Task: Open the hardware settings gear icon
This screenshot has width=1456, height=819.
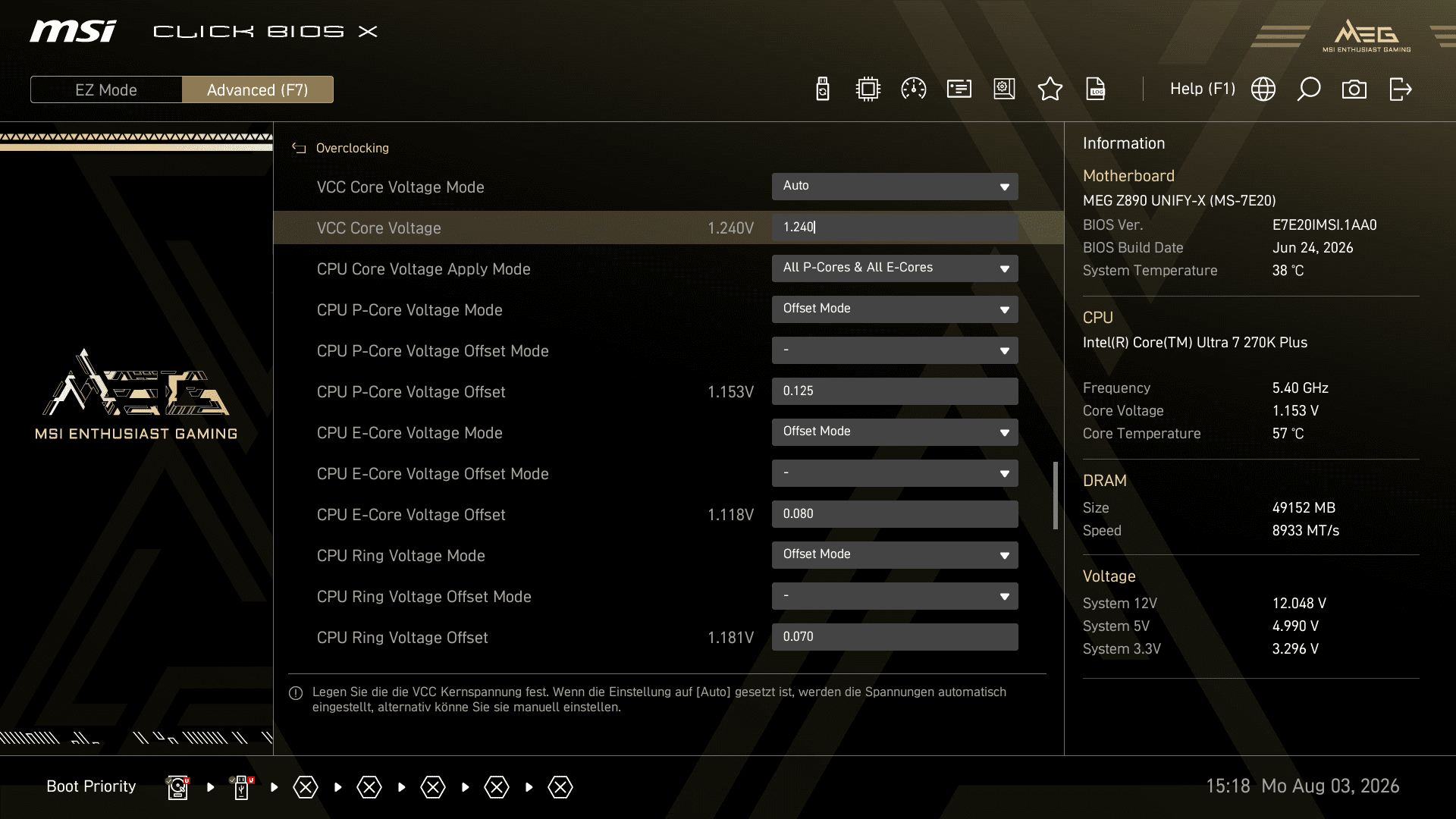Action: click(x=1005, y=89)
